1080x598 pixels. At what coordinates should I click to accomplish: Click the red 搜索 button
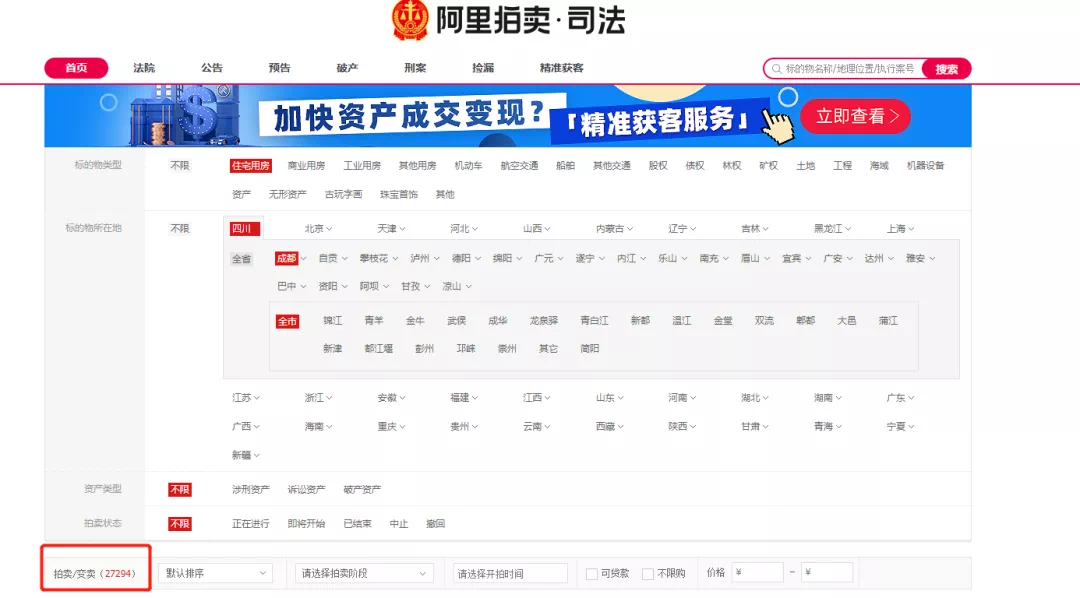[946, 69]
